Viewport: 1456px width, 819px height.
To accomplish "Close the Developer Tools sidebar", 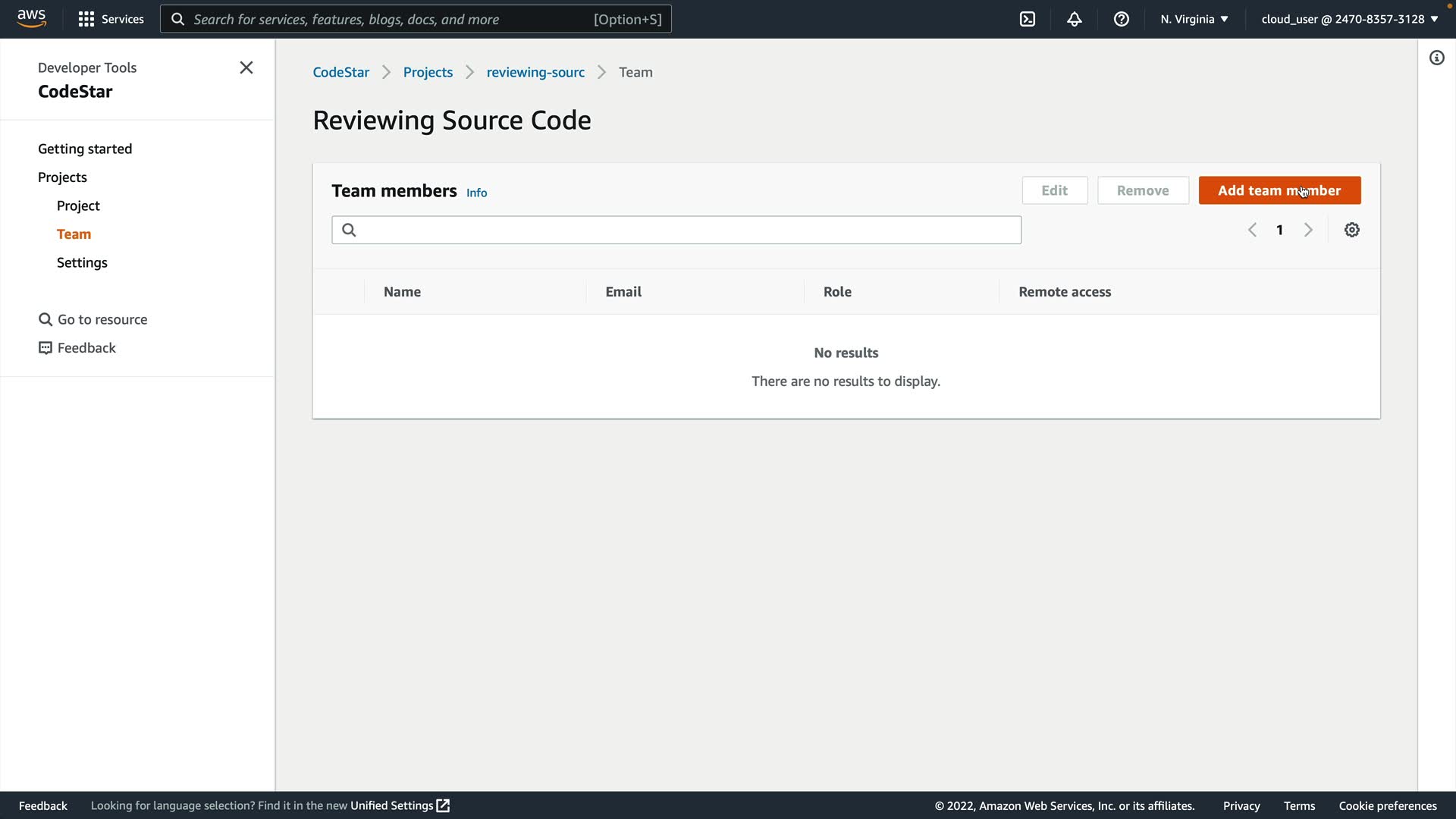I will tap(246, 67).
